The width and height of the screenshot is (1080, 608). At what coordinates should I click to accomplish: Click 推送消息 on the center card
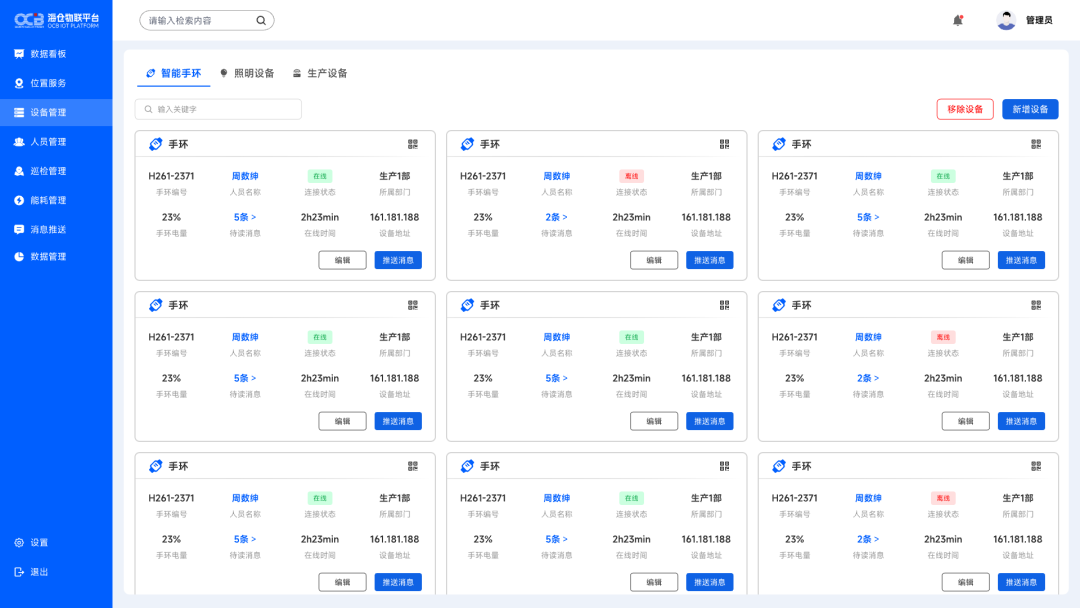click(x=709, y=421)
